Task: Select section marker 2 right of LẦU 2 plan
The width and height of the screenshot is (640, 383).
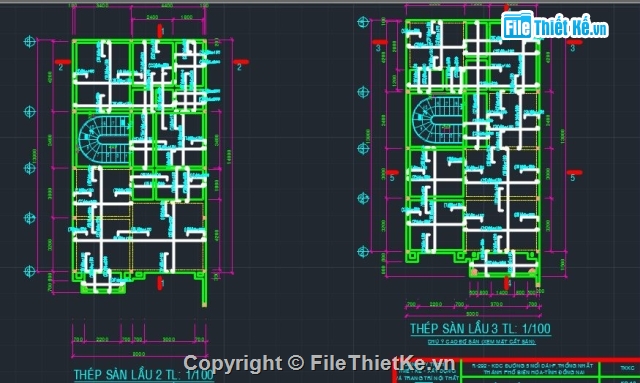Action: [240, 65]
